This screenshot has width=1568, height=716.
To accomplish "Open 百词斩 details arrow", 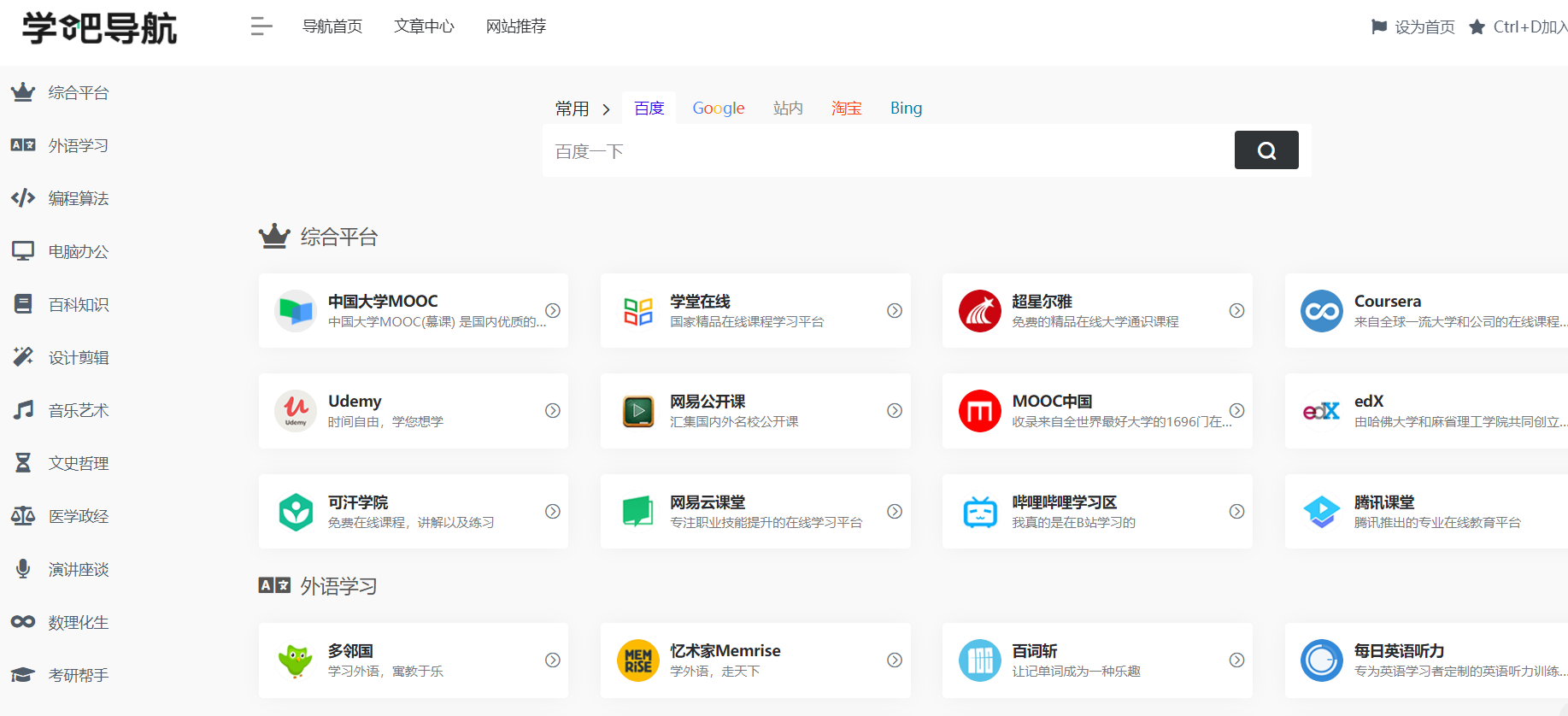I will point(1236,660).
